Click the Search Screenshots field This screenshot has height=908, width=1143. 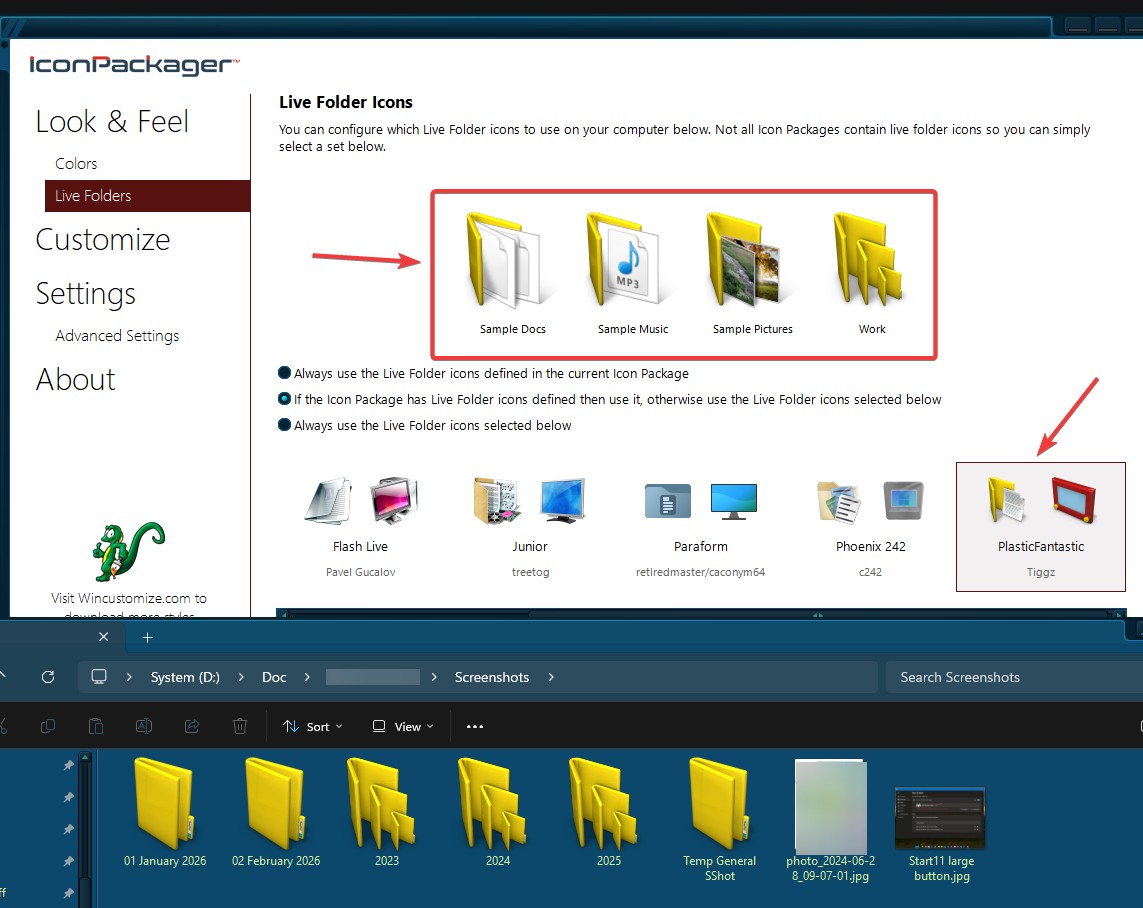coord(1010,677)
